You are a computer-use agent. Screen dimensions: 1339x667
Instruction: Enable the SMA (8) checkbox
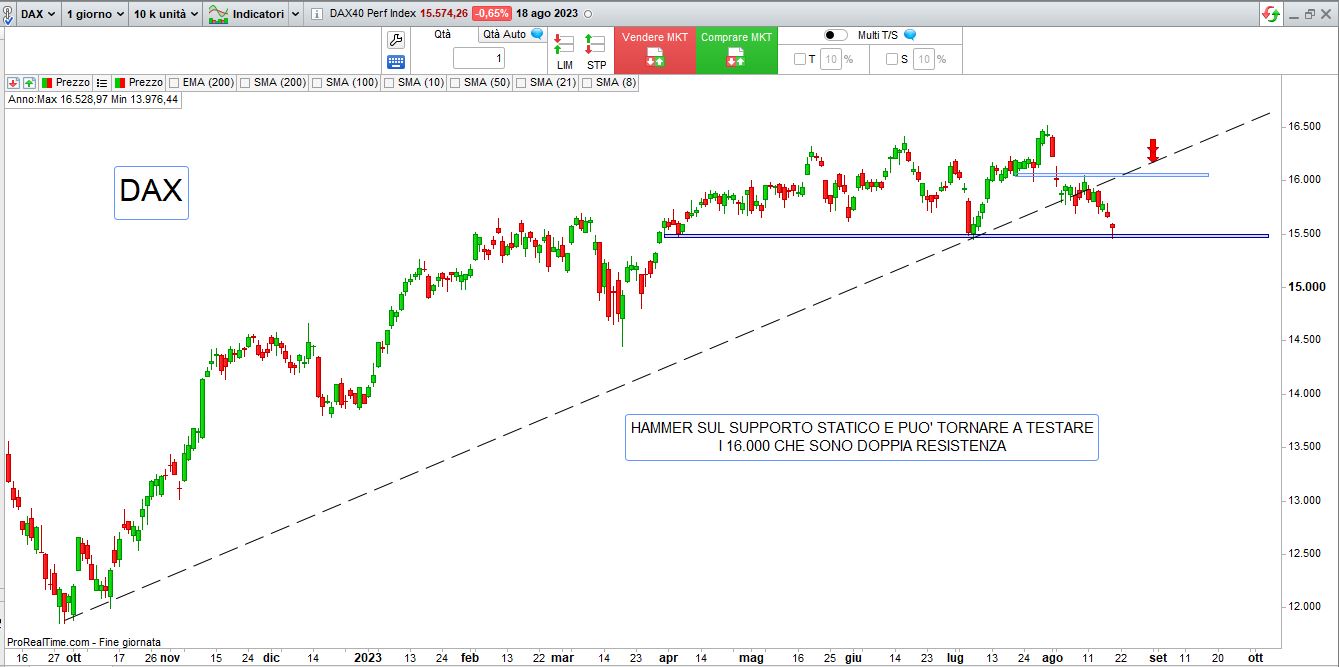587,83
